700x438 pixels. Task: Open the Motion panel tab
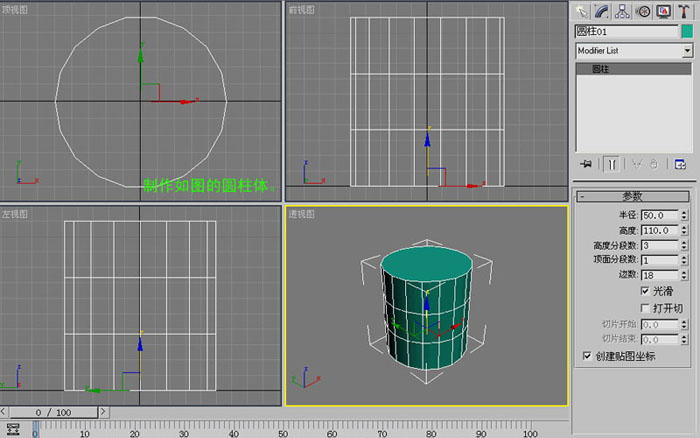coord(643,12)
